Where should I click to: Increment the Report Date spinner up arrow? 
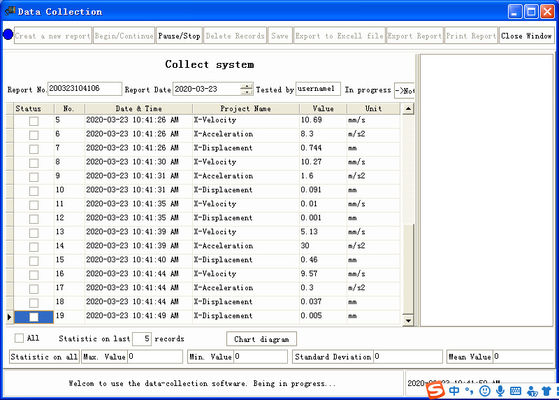click(246, 86)
